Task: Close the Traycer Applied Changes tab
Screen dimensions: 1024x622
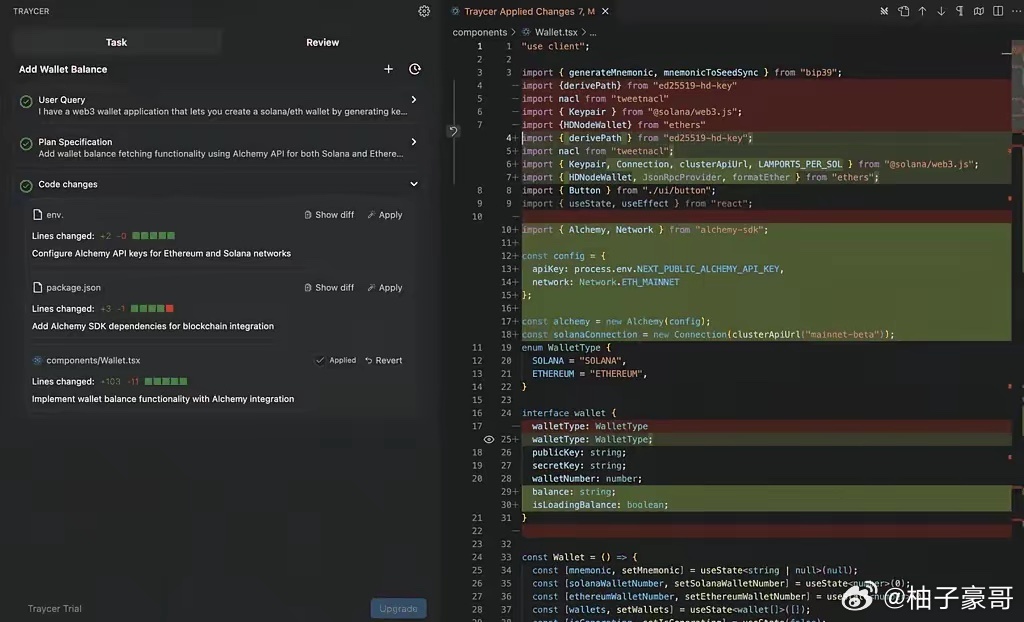Action: 605,11
